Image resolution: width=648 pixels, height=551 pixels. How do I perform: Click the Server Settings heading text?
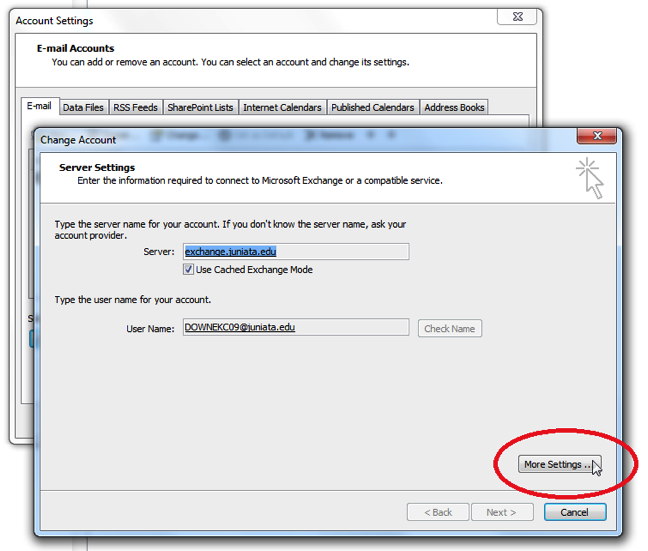(97, 167)
